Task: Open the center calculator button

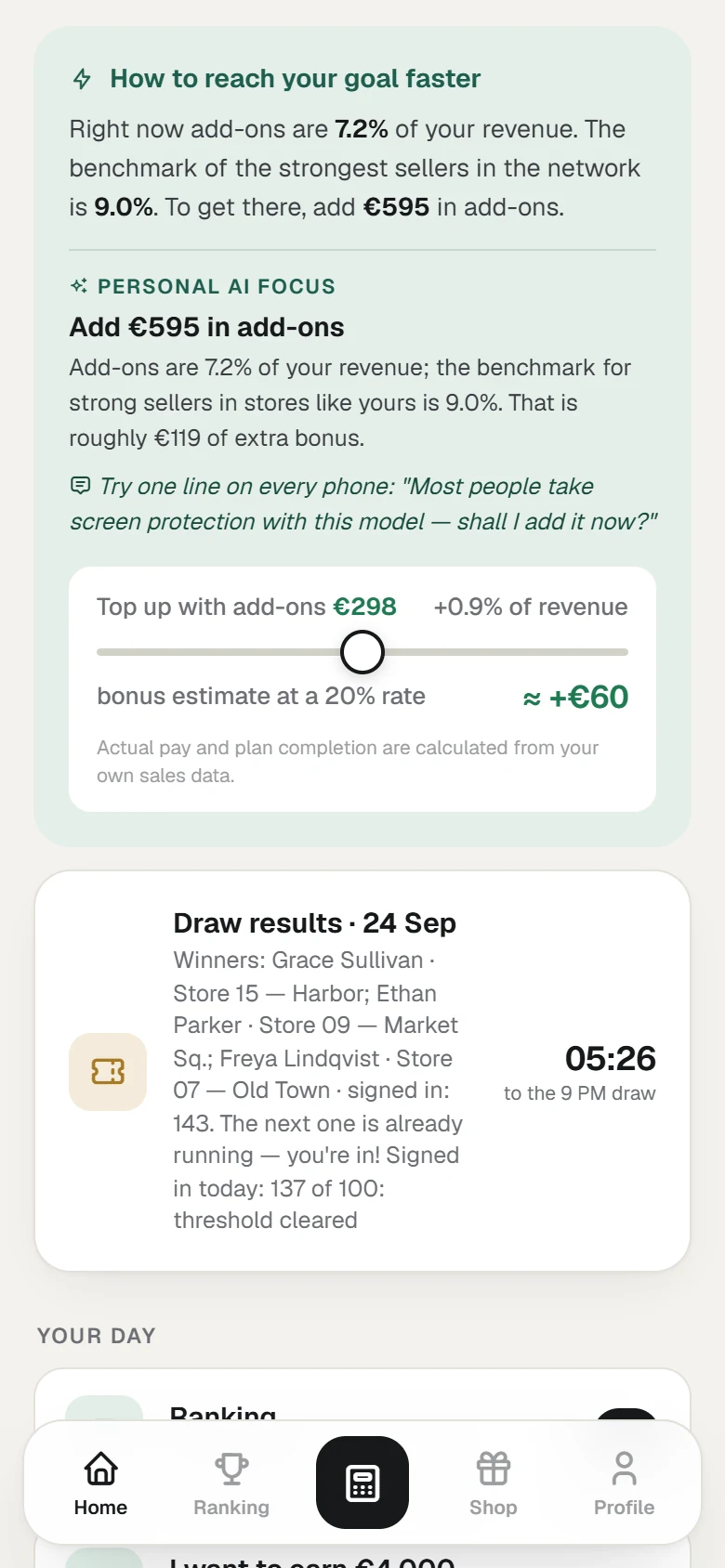Action: [362, 1483]
